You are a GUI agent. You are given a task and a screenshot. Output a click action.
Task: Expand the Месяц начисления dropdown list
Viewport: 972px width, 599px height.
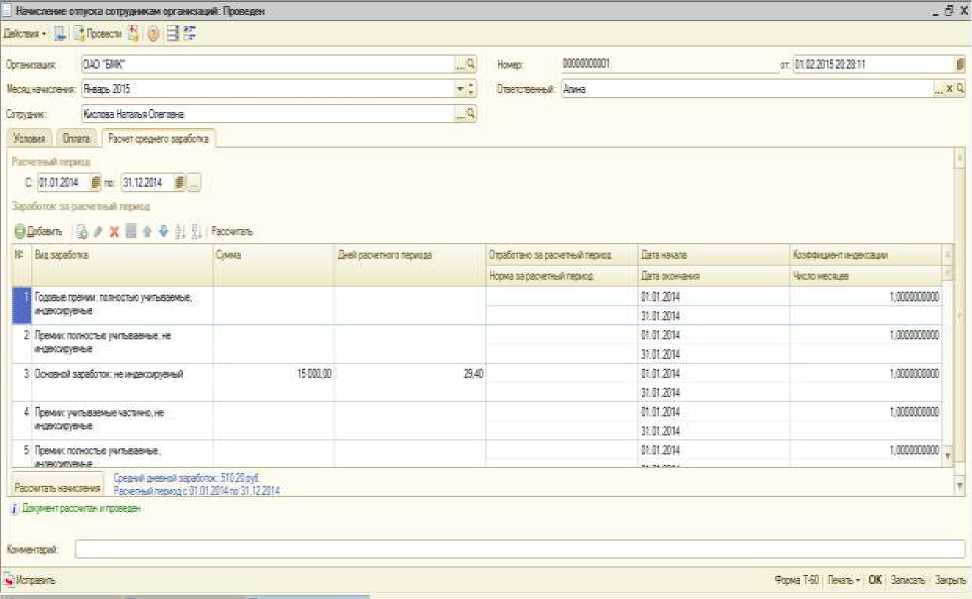tap(460, 89)
